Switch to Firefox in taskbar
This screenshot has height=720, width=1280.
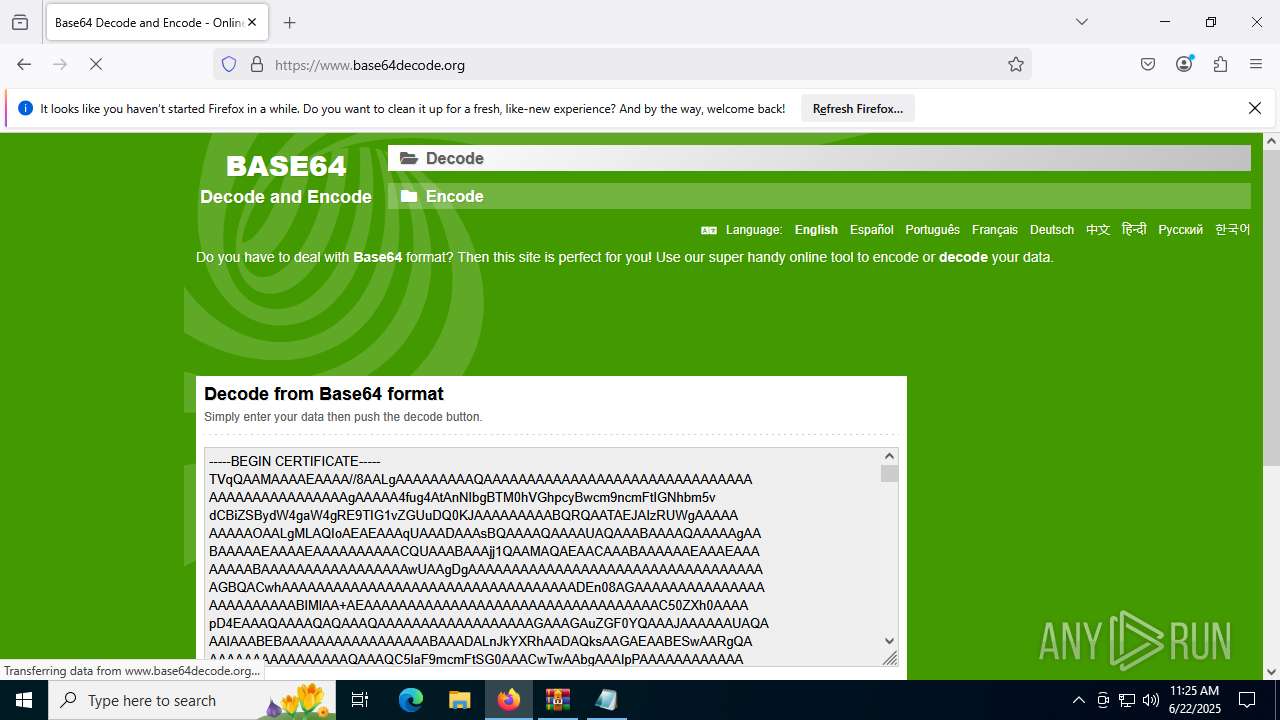click(x=509, y=700)
